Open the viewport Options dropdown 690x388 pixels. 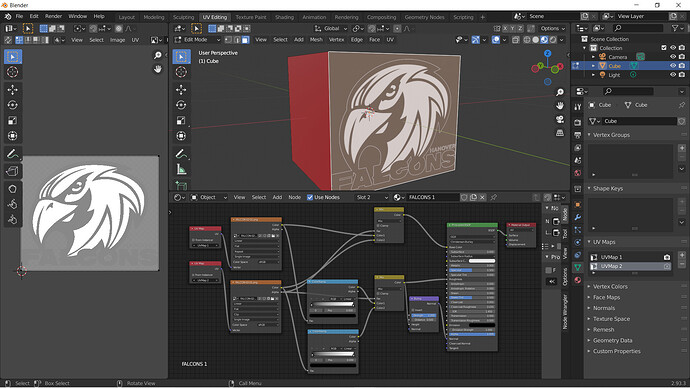(x=553, y=29)
